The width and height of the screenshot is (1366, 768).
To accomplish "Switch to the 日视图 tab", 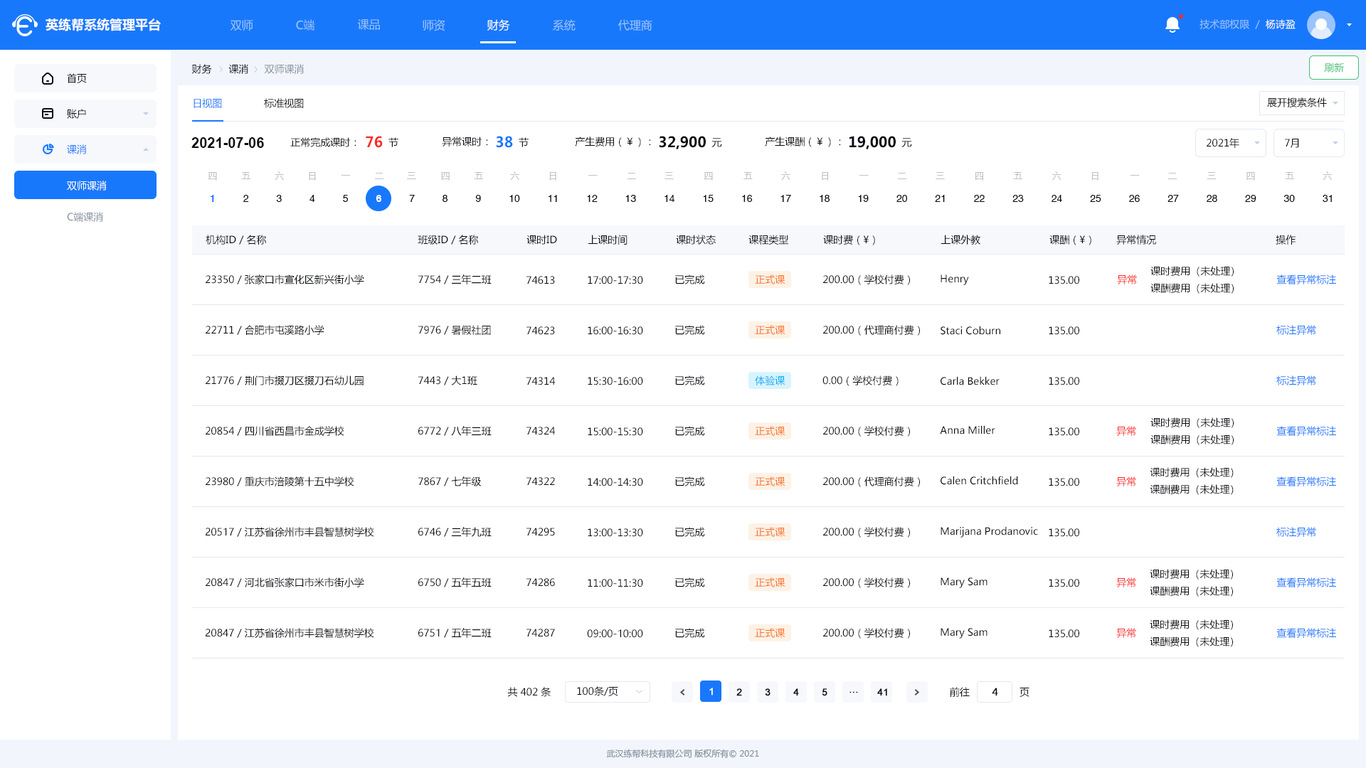I will [207, 103].
